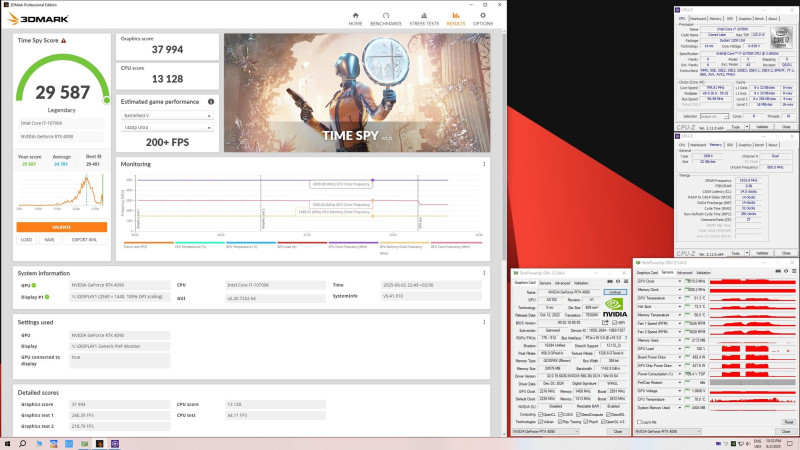Open the hamburger menu in GPU-Z Sensors window
The height and width of the screenshot is (450, 800).
coord(794,271)
